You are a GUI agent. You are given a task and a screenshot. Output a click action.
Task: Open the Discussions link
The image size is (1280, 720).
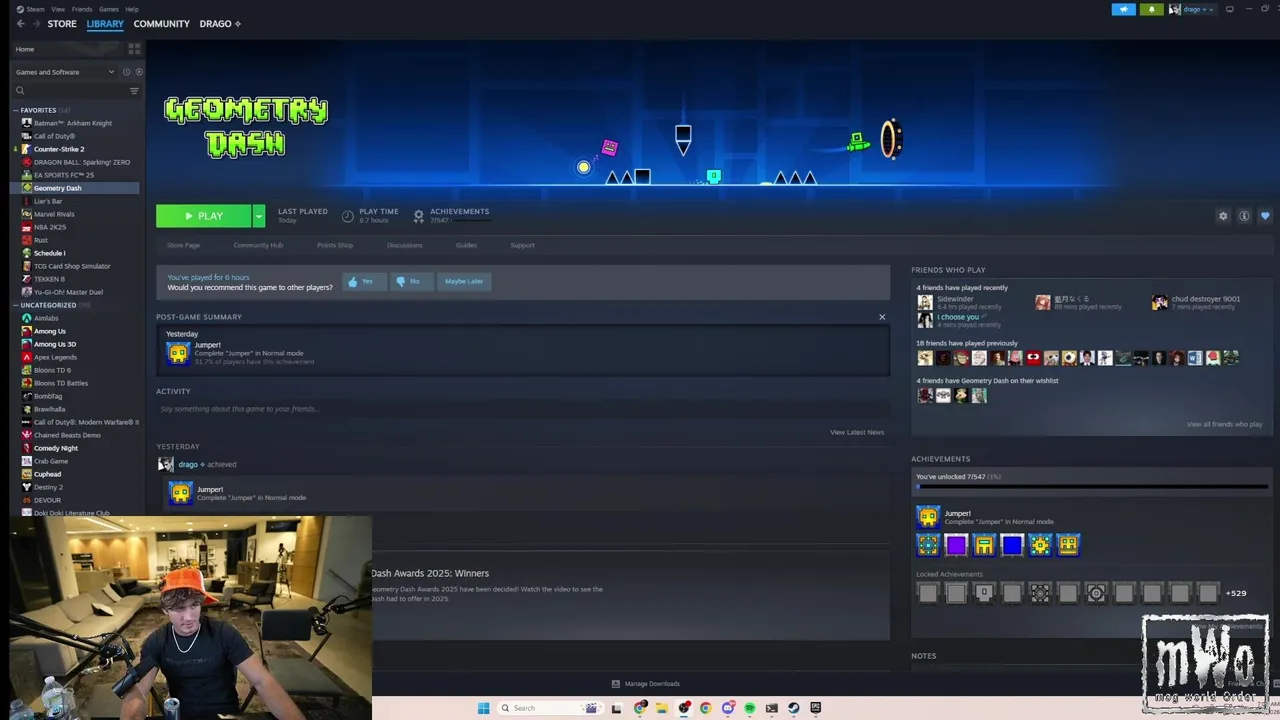tap(405, 245)
